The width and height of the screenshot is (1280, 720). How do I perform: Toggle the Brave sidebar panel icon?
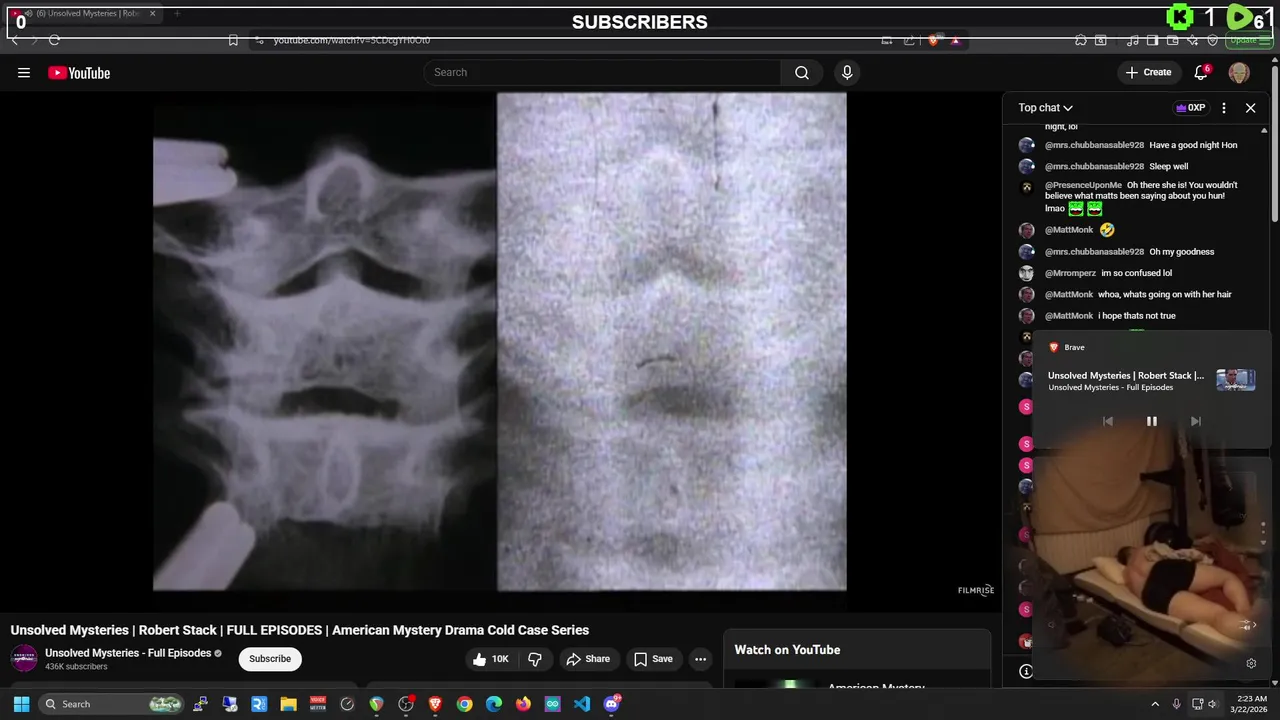[x=1153, y=40]
